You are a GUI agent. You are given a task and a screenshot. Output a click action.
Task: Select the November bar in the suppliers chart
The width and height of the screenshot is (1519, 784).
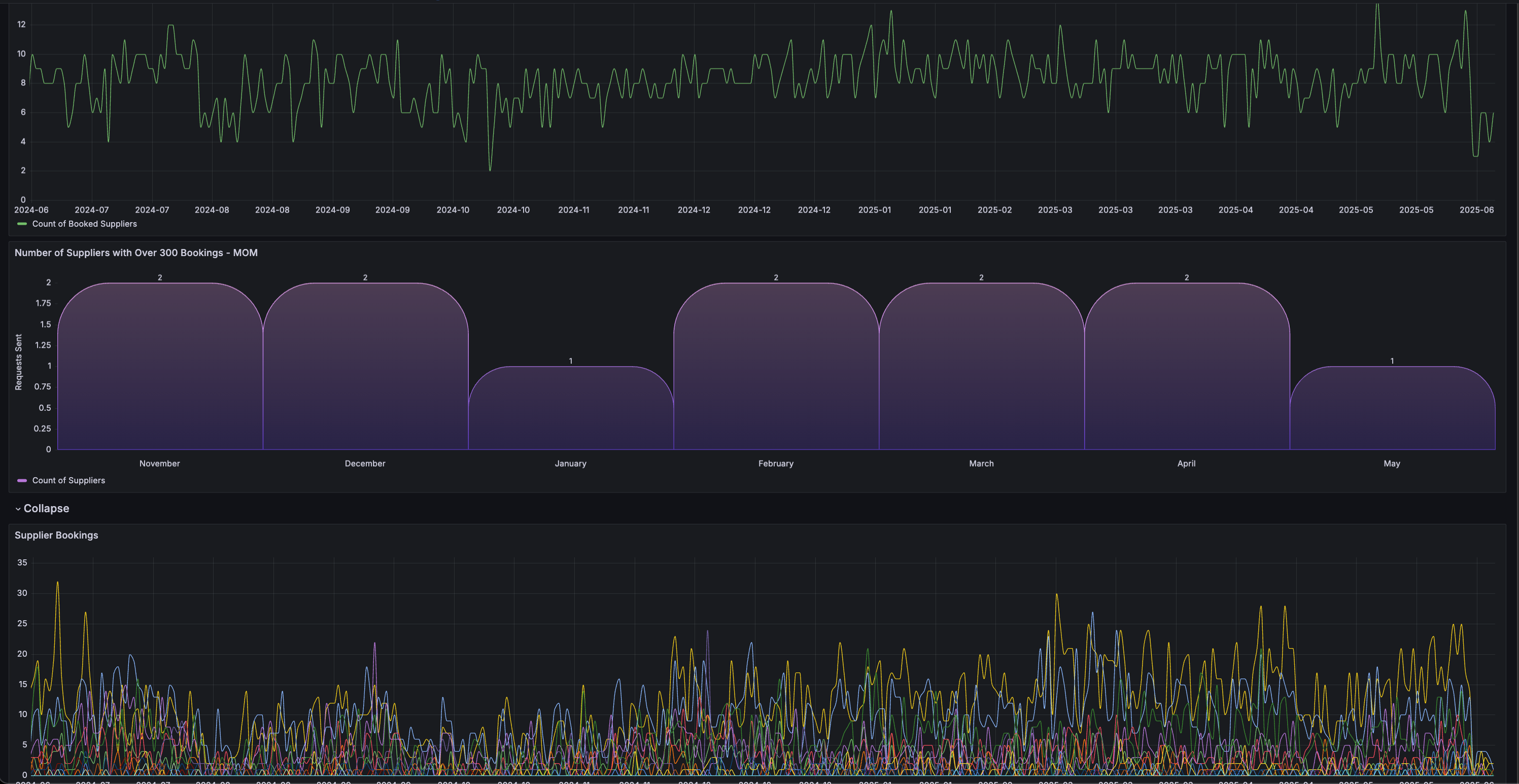click(x=160, y=366)
